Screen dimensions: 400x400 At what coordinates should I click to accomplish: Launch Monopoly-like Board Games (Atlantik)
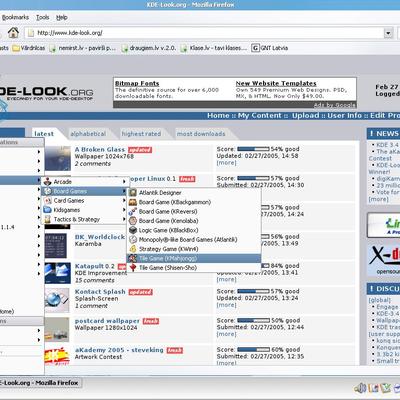point(194,239)
